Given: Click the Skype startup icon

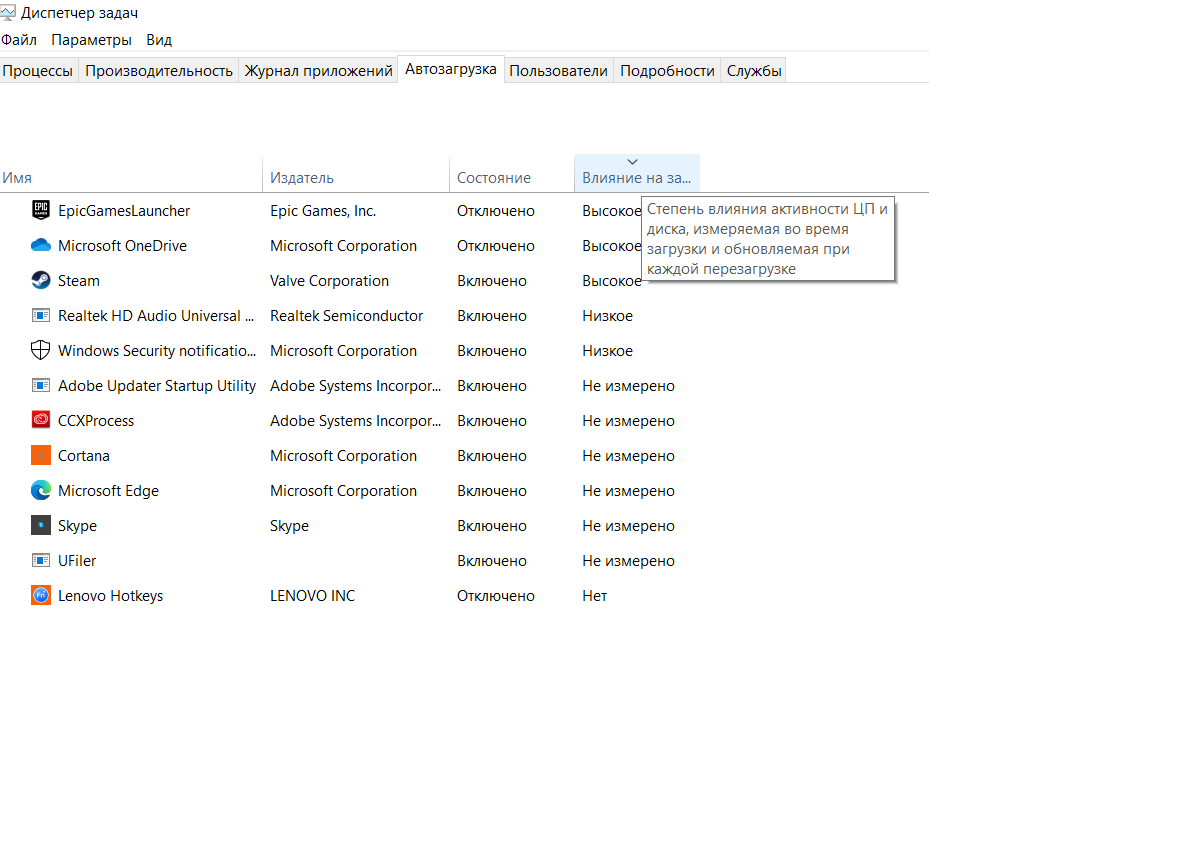Looking at the screenshot, I should [40, 526].
